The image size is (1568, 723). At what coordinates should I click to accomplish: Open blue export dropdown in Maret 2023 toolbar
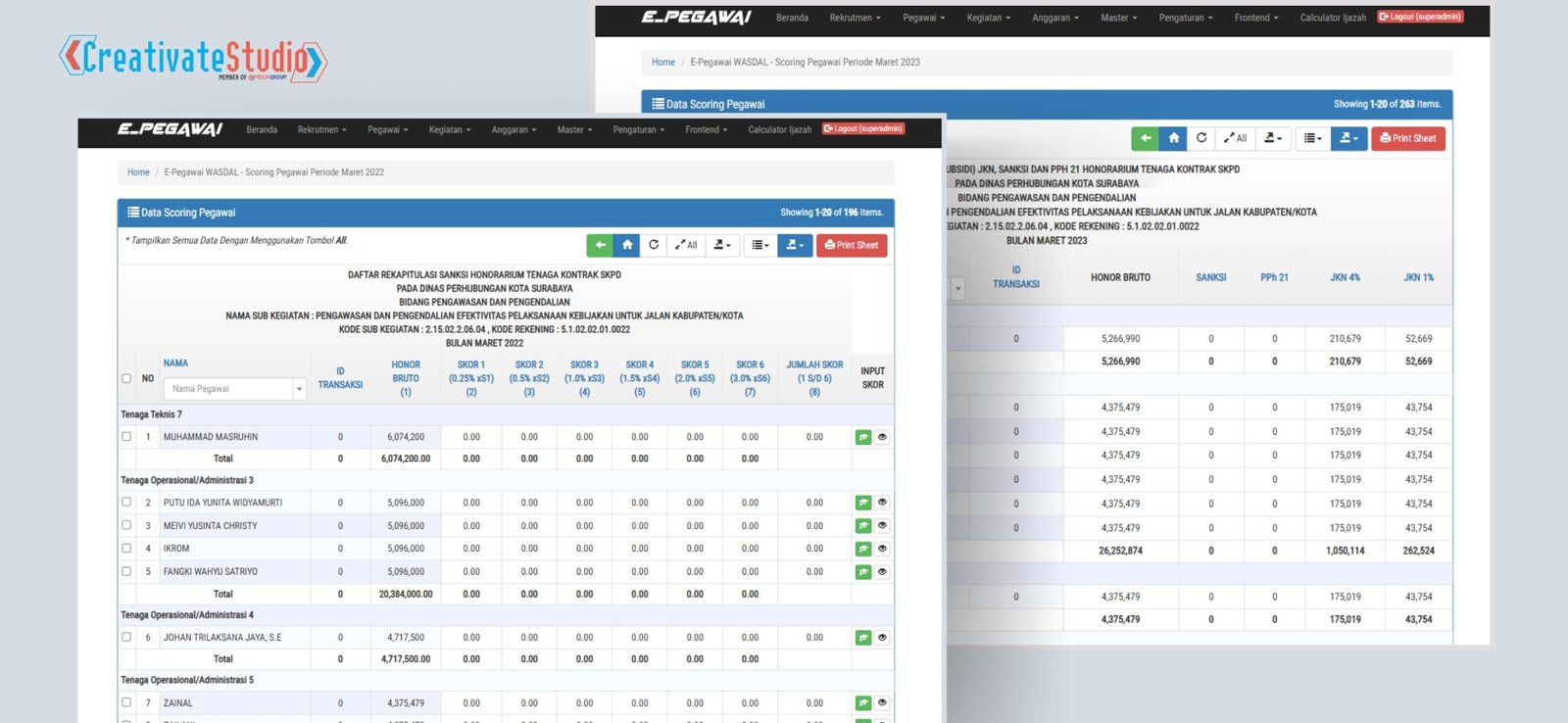click(1348, 138)
